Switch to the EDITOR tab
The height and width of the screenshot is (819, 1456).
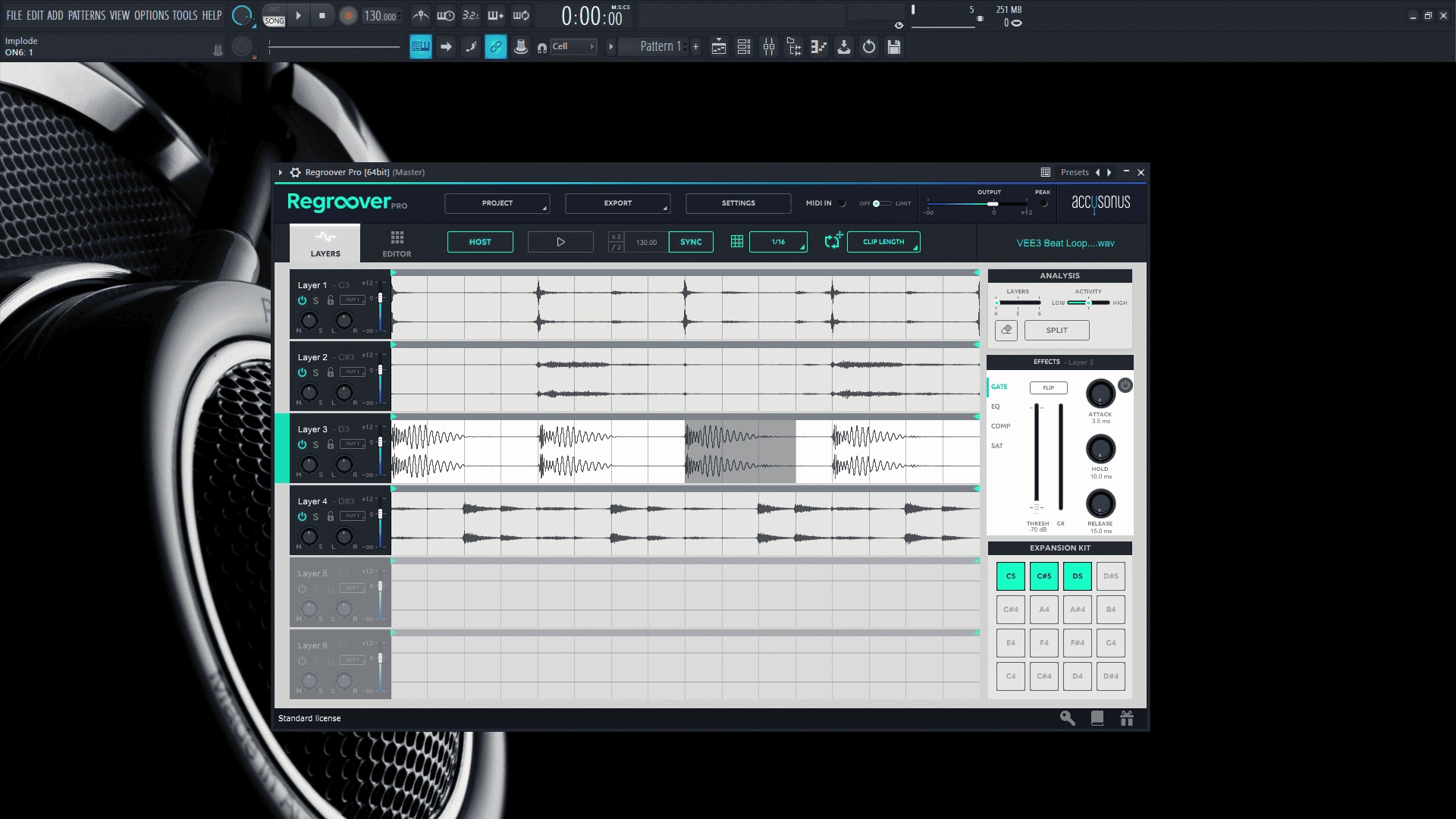tap(397, 243)
